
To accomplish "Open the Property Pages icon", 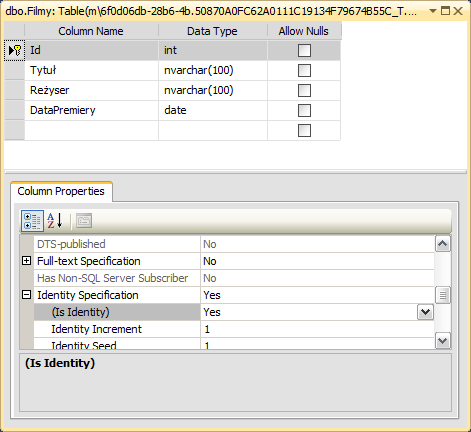I will 84,221.
